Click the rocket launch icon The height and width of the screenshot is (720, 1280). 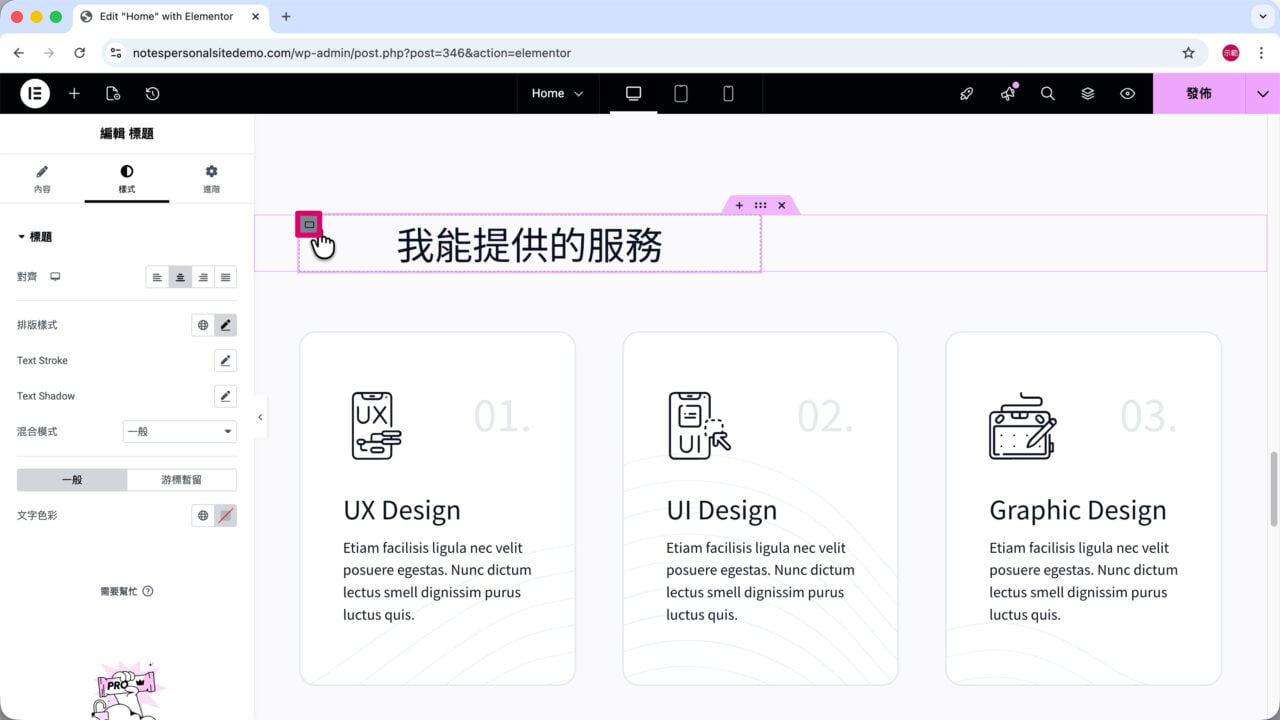[x=966, y=93]
